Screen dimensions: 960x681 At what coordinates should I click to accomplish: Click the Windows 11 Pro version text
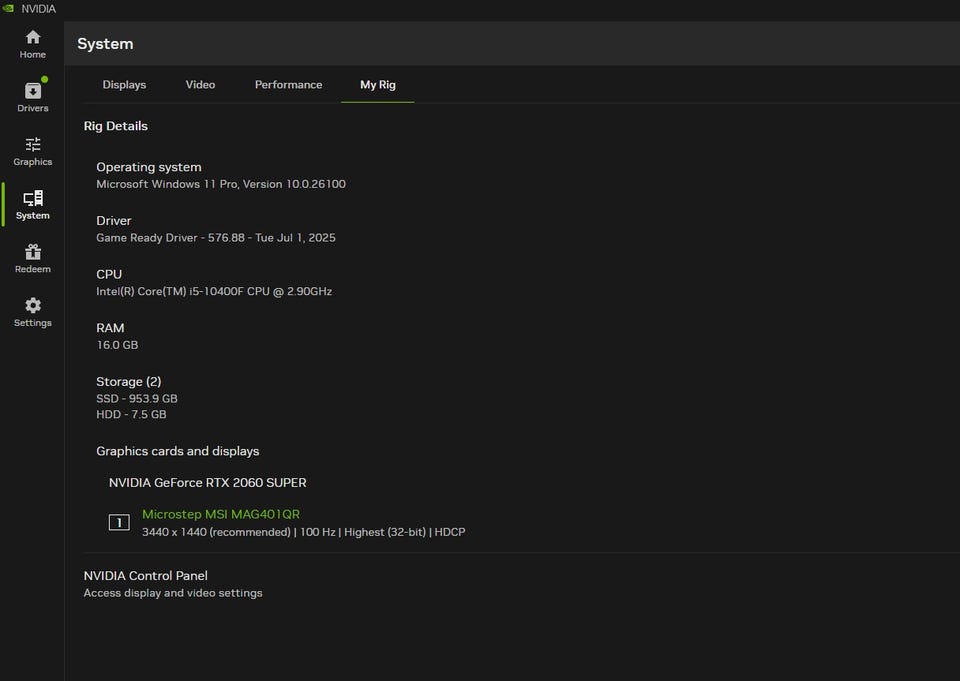tap(221, 184)
